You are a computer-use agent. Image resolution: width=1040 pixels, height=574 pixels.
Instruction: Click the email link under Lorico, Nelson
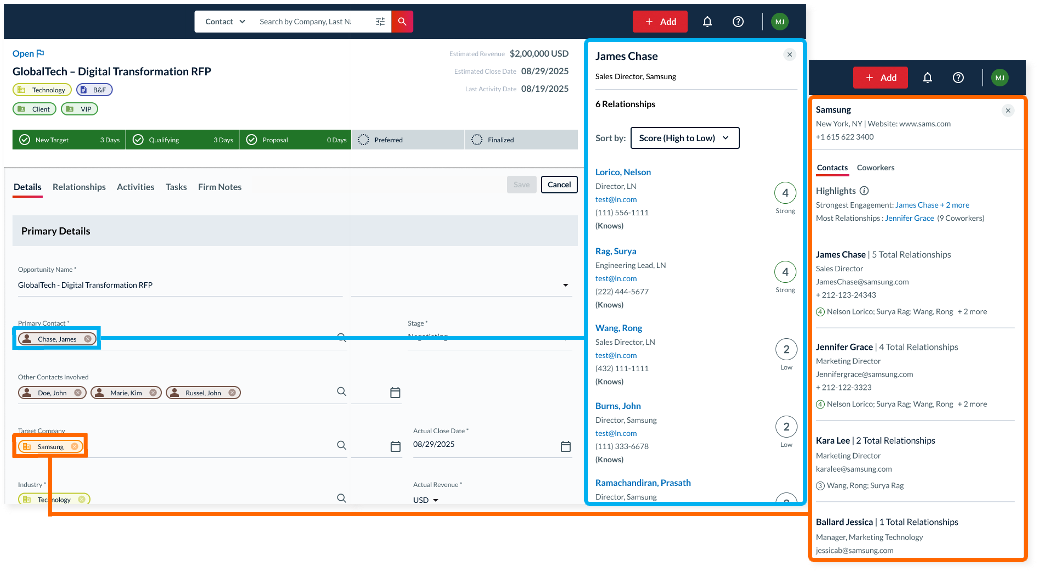pyautogui.click(x=616, y=200)
